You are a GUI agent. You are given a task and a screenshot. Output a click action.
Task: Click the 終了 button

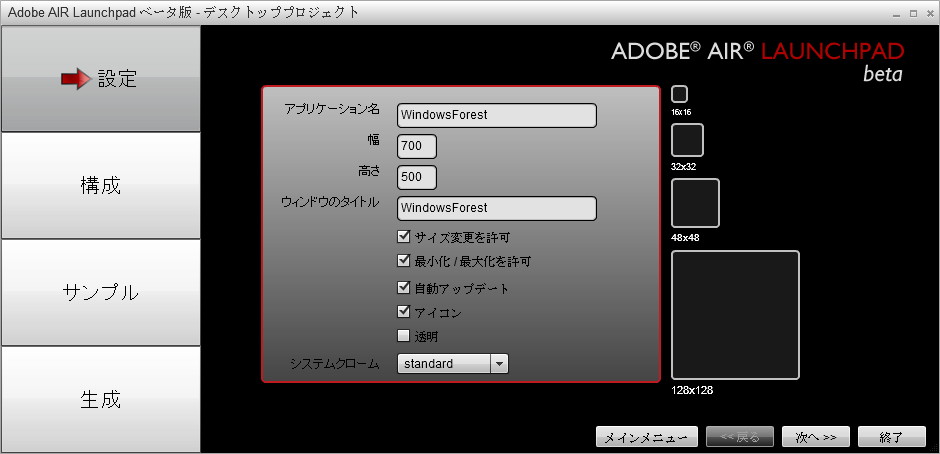(891, 437)
